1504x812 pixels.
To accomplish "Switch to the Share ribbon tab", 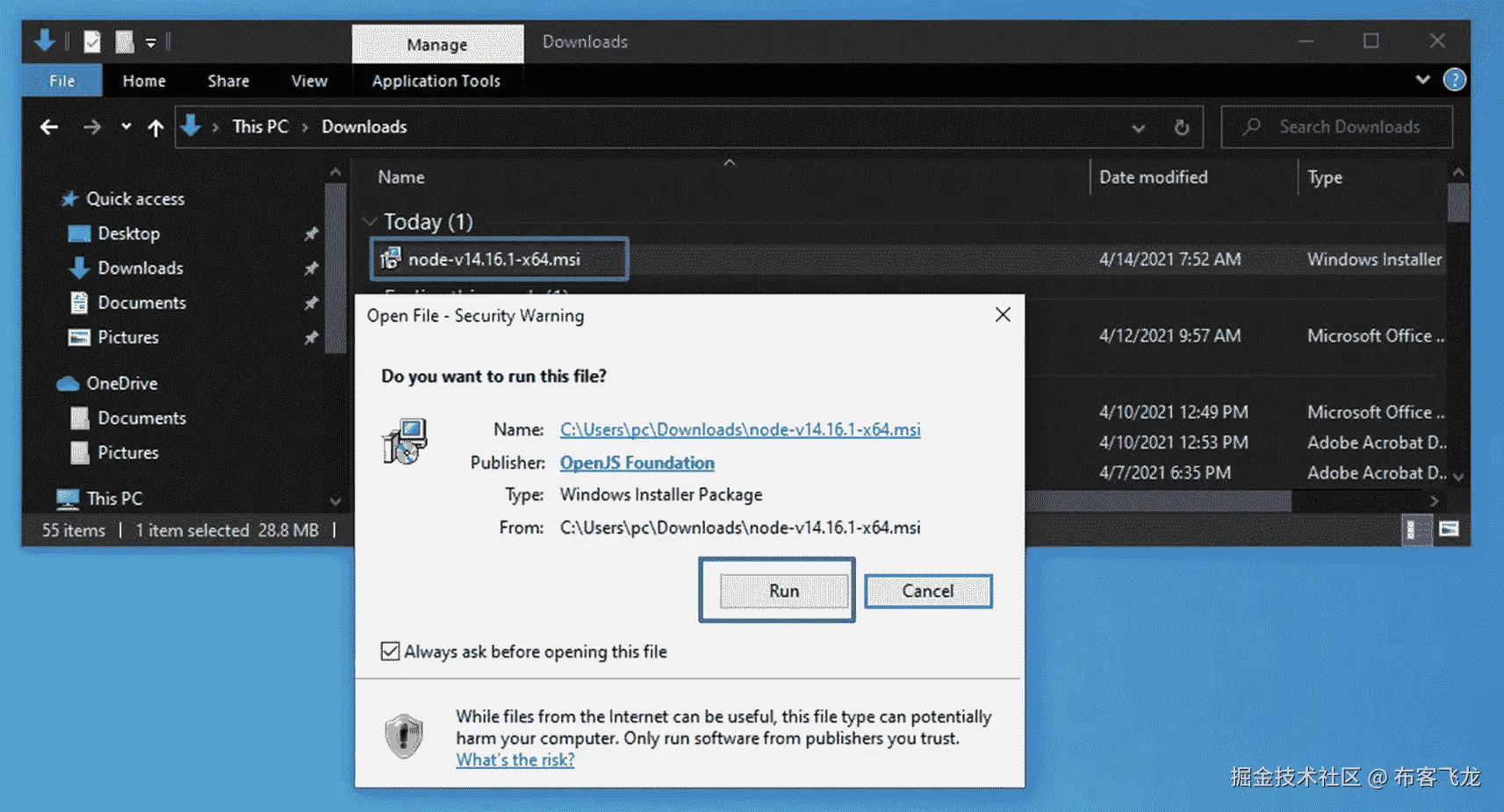I will point(228,81).
